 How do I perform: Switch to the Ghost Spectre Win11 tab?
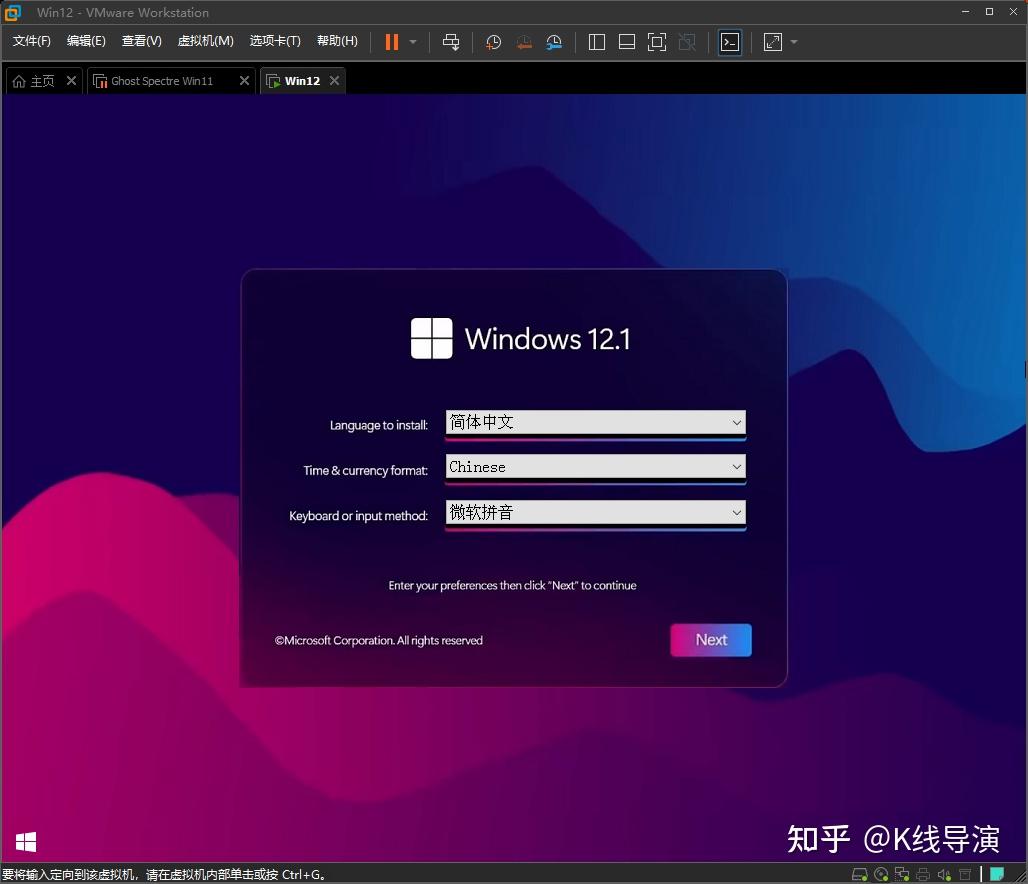tap(163, 80)
